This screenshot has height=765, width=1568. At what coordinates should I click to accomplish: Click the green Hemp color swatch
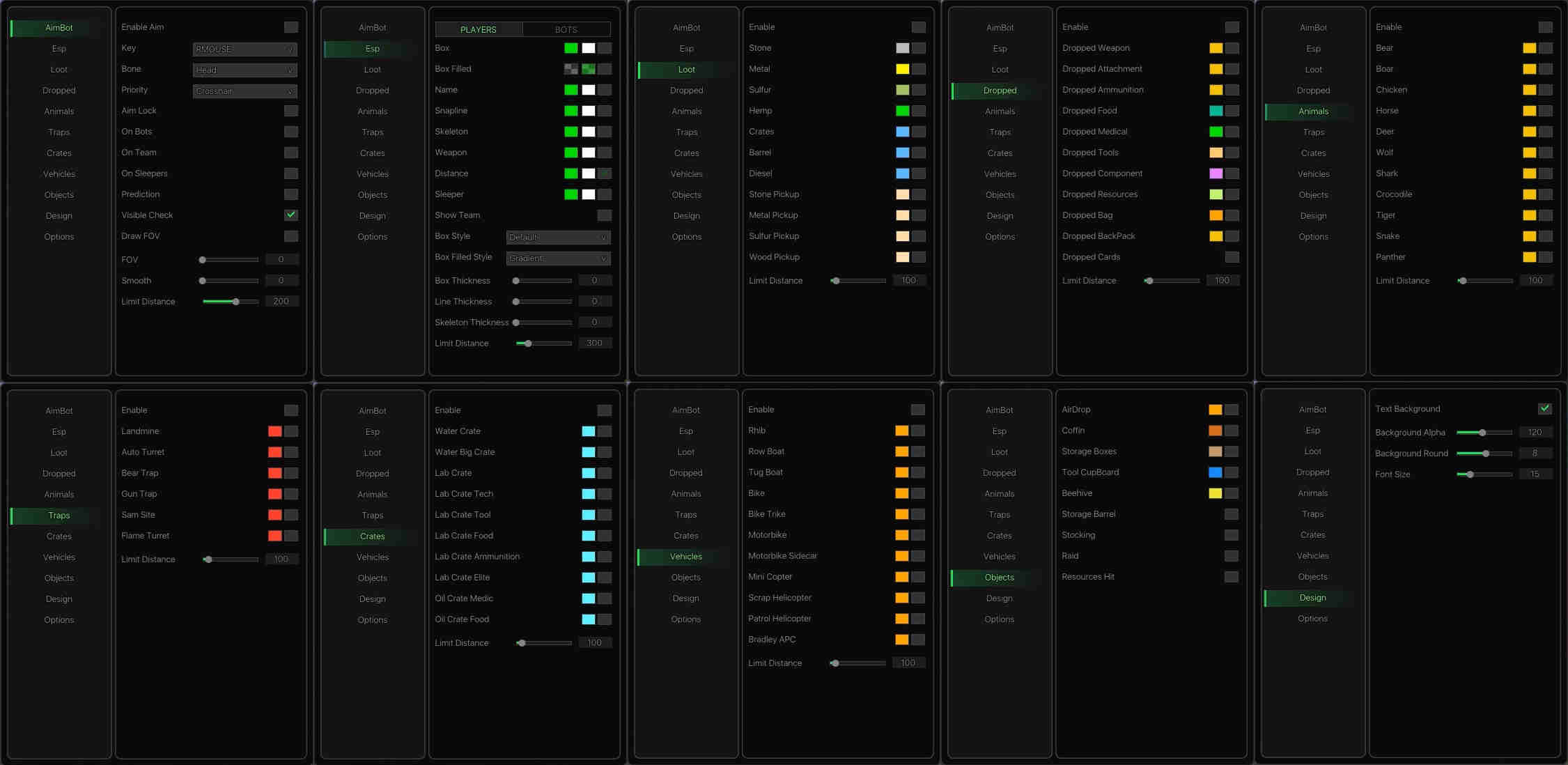tap(903, 111)
